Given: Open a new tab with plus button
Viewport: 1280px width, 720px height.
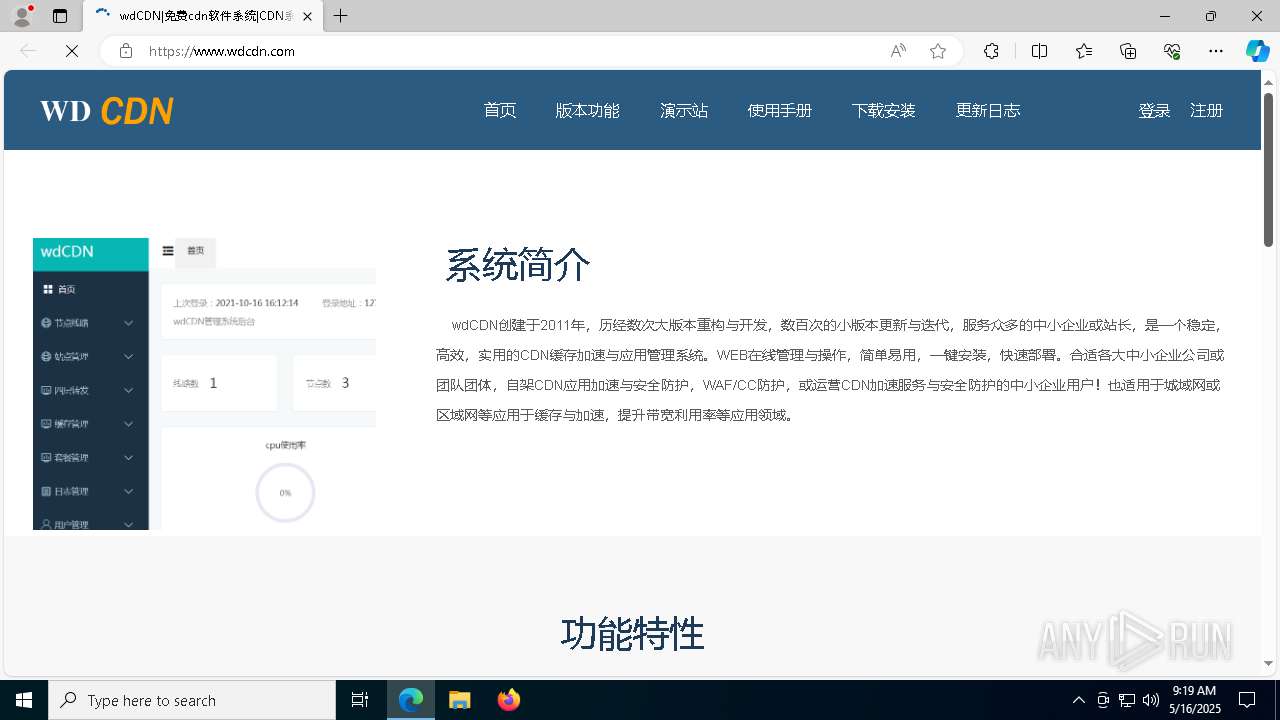Looking at the screenshot, I should tap(341, 16).
